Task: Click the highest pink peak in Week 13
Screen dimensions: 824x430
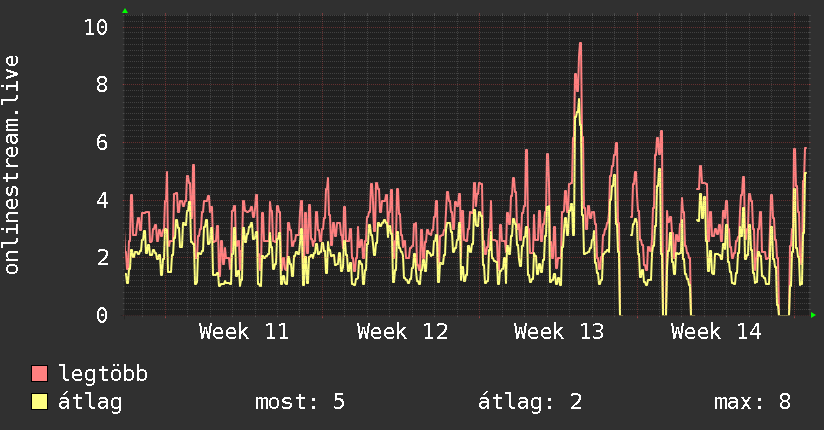Action: click(x=580, y=44)
